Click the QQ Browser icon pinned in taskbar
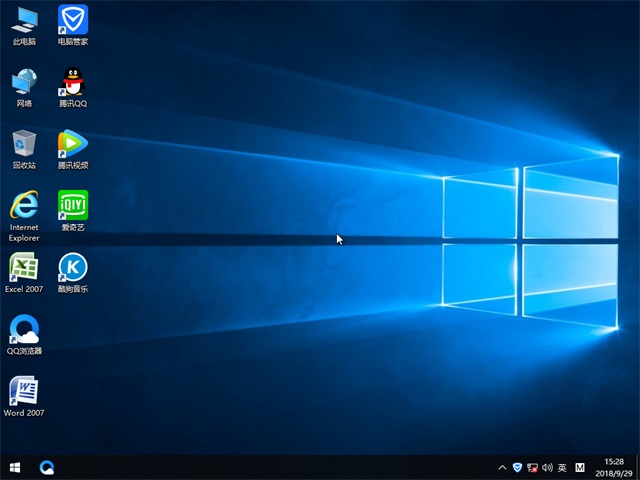The image size is (640, 480). point(46,467)
